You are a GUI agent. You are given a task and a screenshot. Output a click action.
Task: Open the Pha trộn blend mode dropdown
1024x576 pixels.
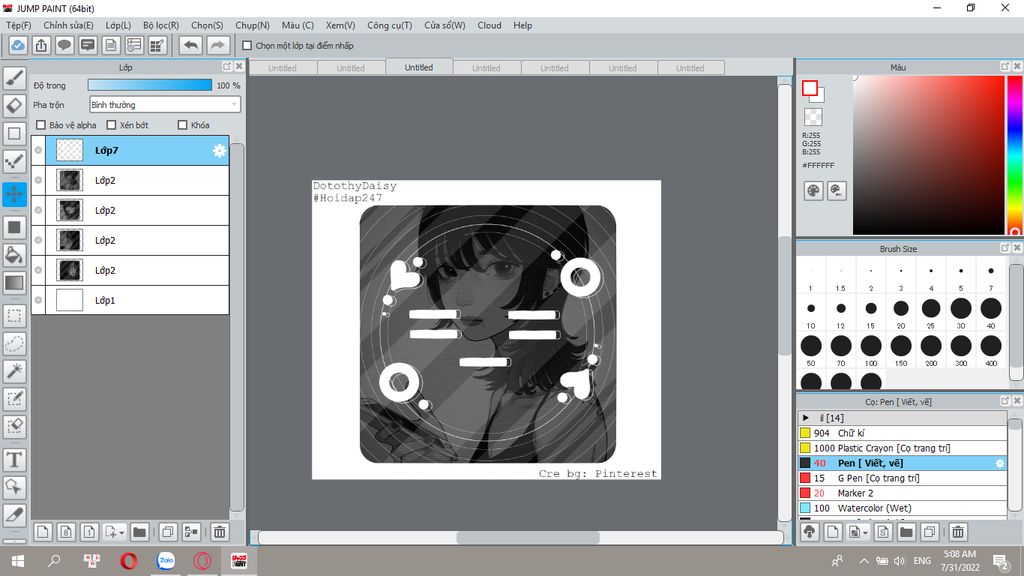tap(165, 104)
